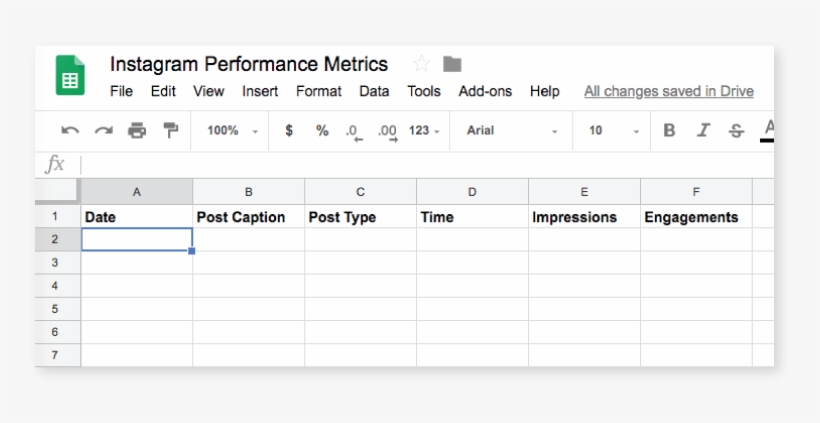
Task: Select row 3 header
Action: tap(58, 262)
